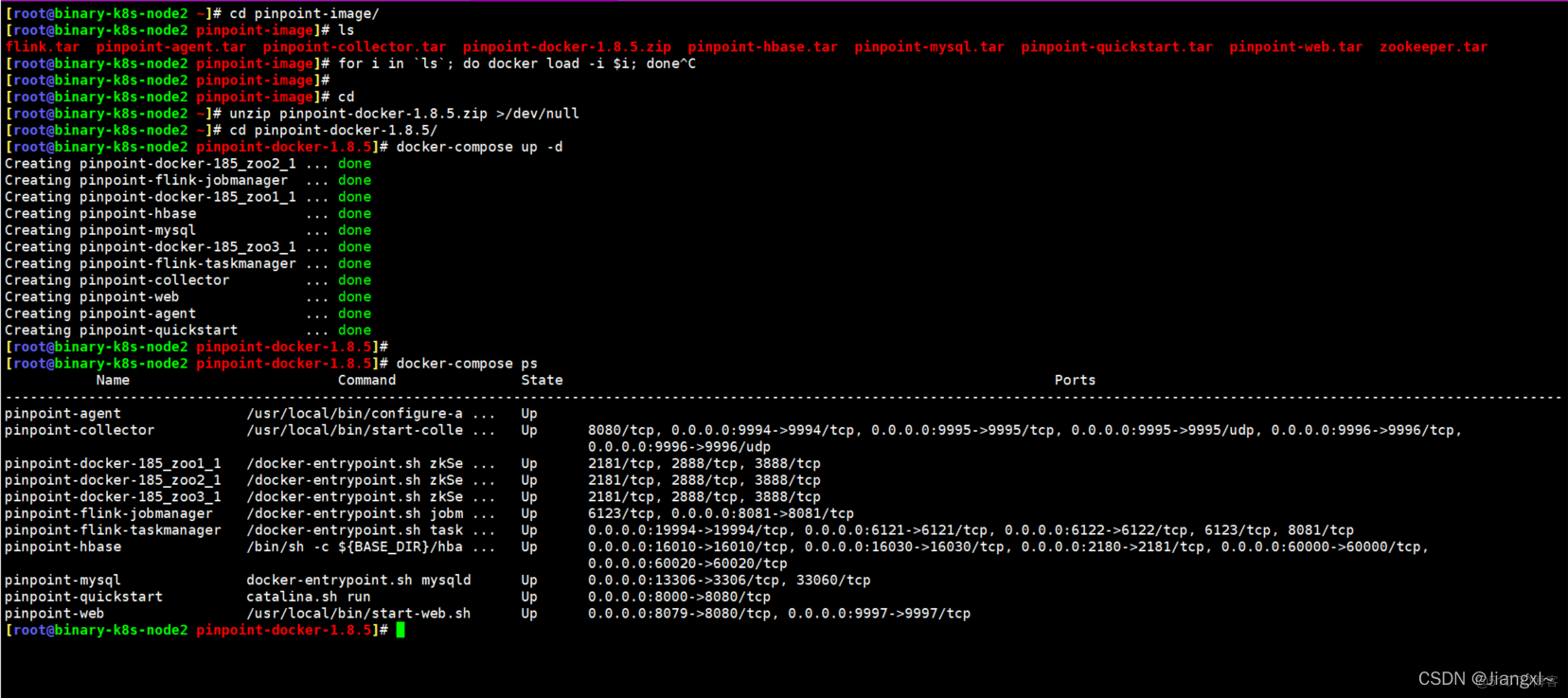Click the docker load for-loop command
Image resolution: width=1568 pixels, height=698 pixels.
click(x=517, y=63)
